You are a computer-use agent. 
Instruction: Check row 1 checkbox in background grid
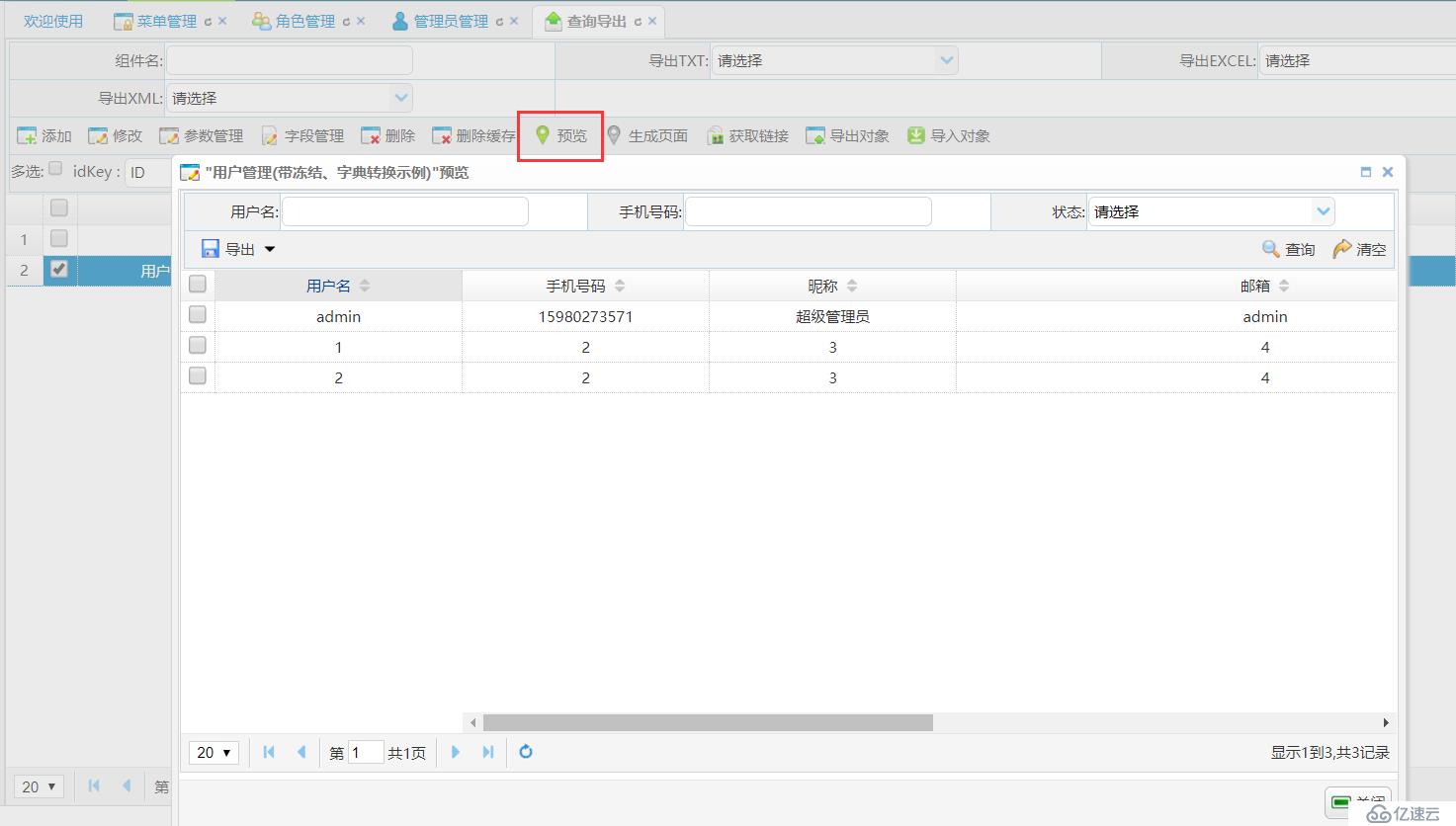pos(59,238)
